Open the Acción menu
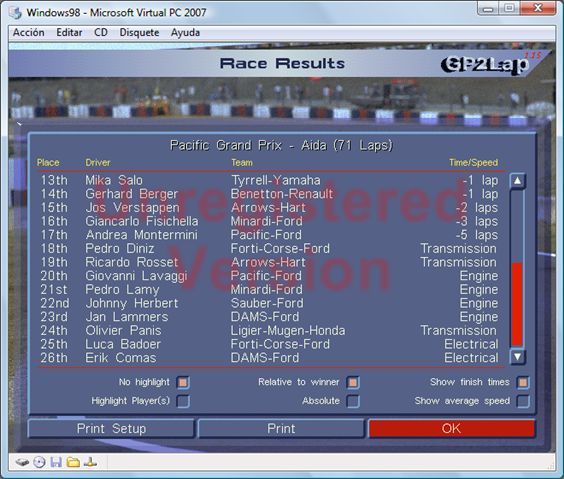Screen dimensions: 564x479 pos(29,33)
